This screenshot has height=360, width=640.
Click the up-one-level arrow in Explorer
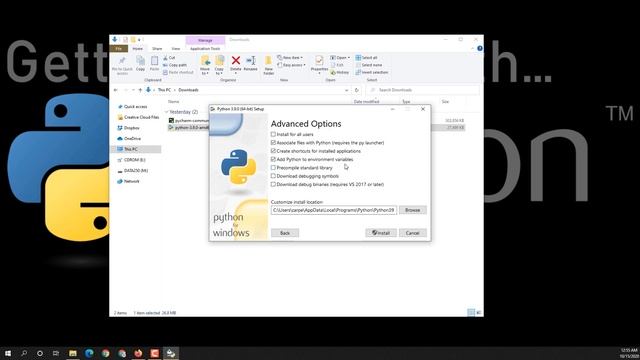140,90
